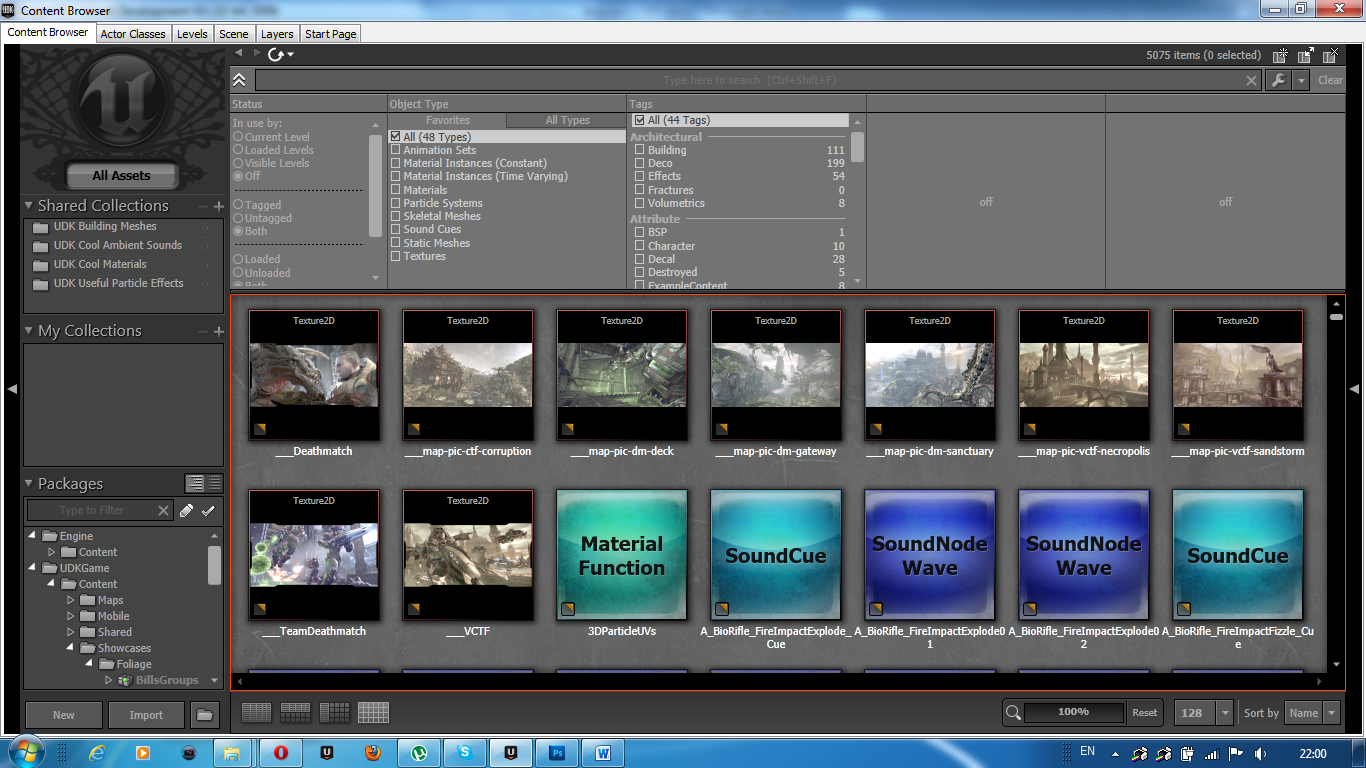Screen dimensions: 1366x768
Task: Add a new My Collections entry with plus
Action: (x=218, y=331)
